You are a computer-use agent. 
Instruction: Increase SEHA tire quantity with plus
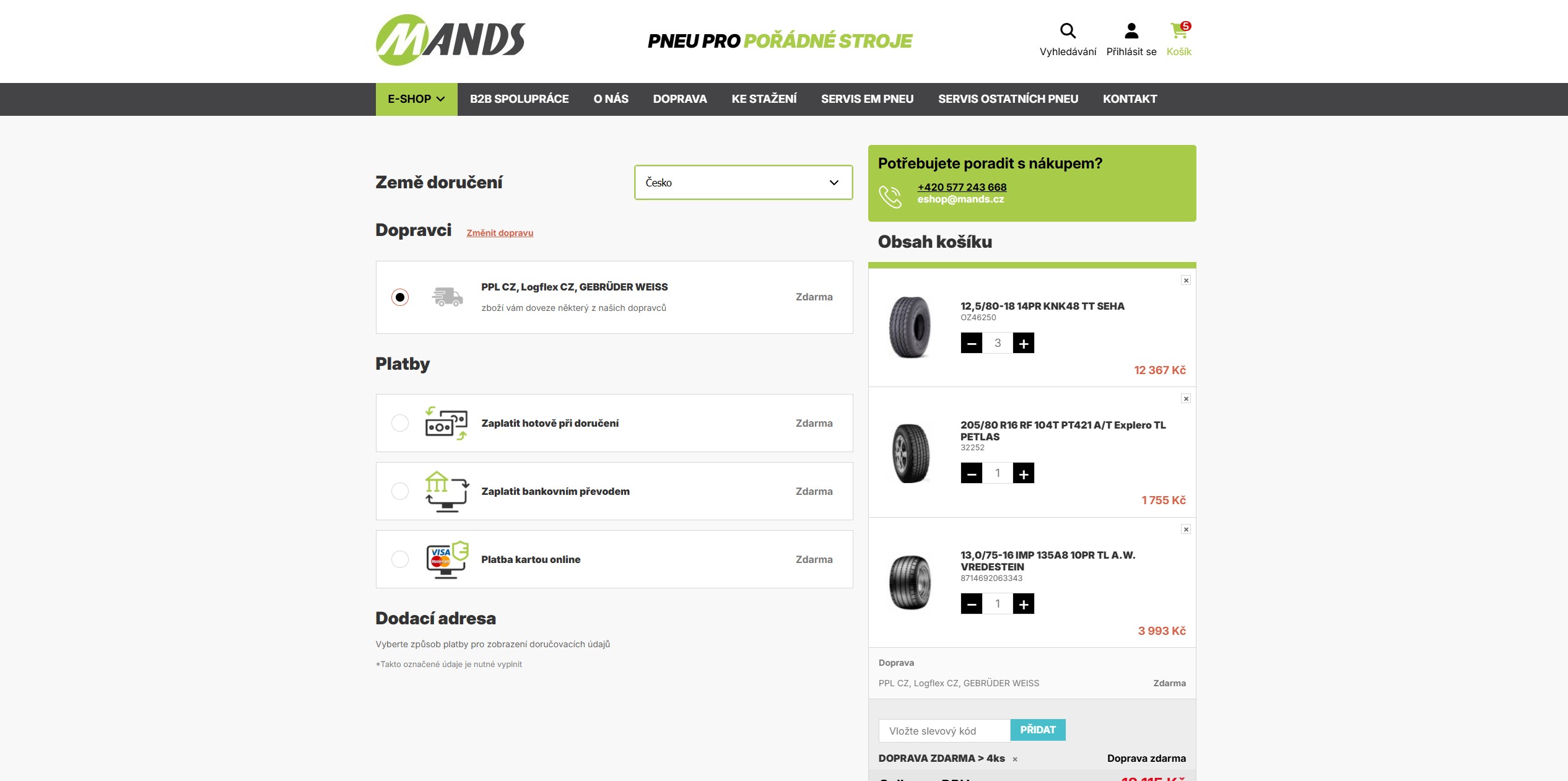pos(1024,343)
